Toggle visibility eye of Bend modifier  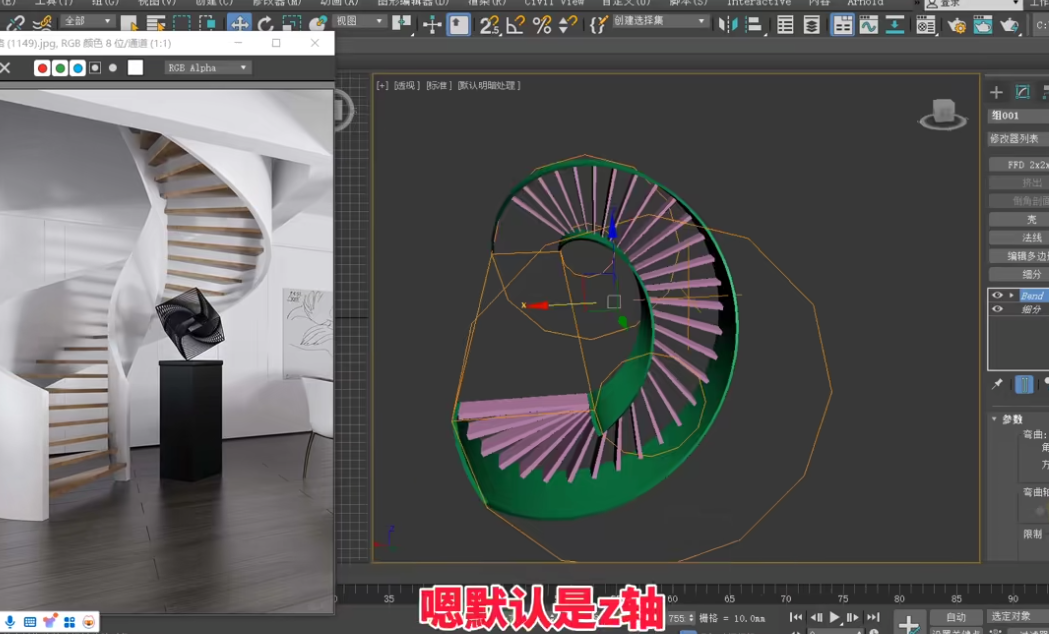click(x=997, y=296)
